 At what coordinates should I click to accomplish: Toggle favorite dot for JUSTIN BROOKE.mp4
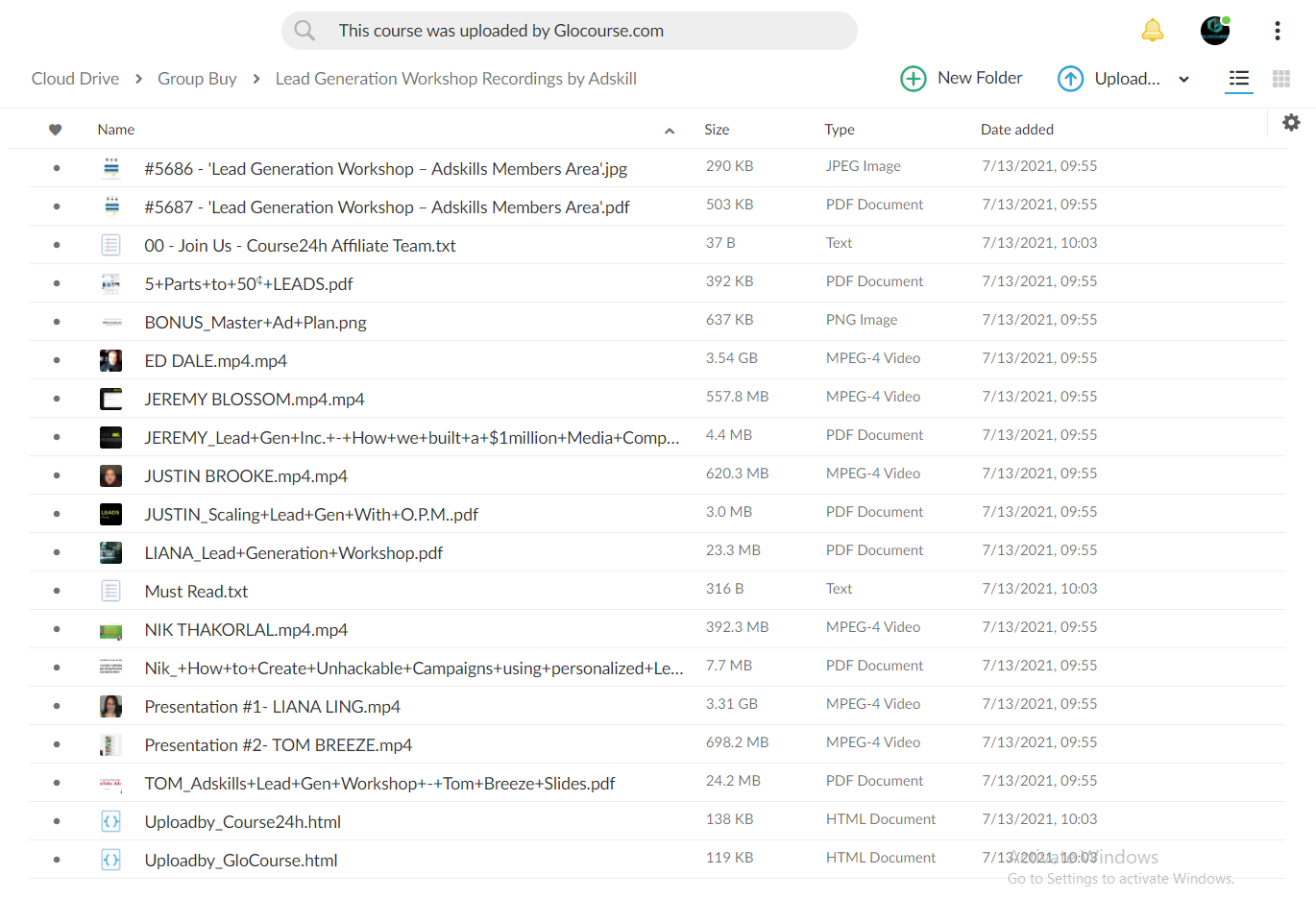coord(57,475)
